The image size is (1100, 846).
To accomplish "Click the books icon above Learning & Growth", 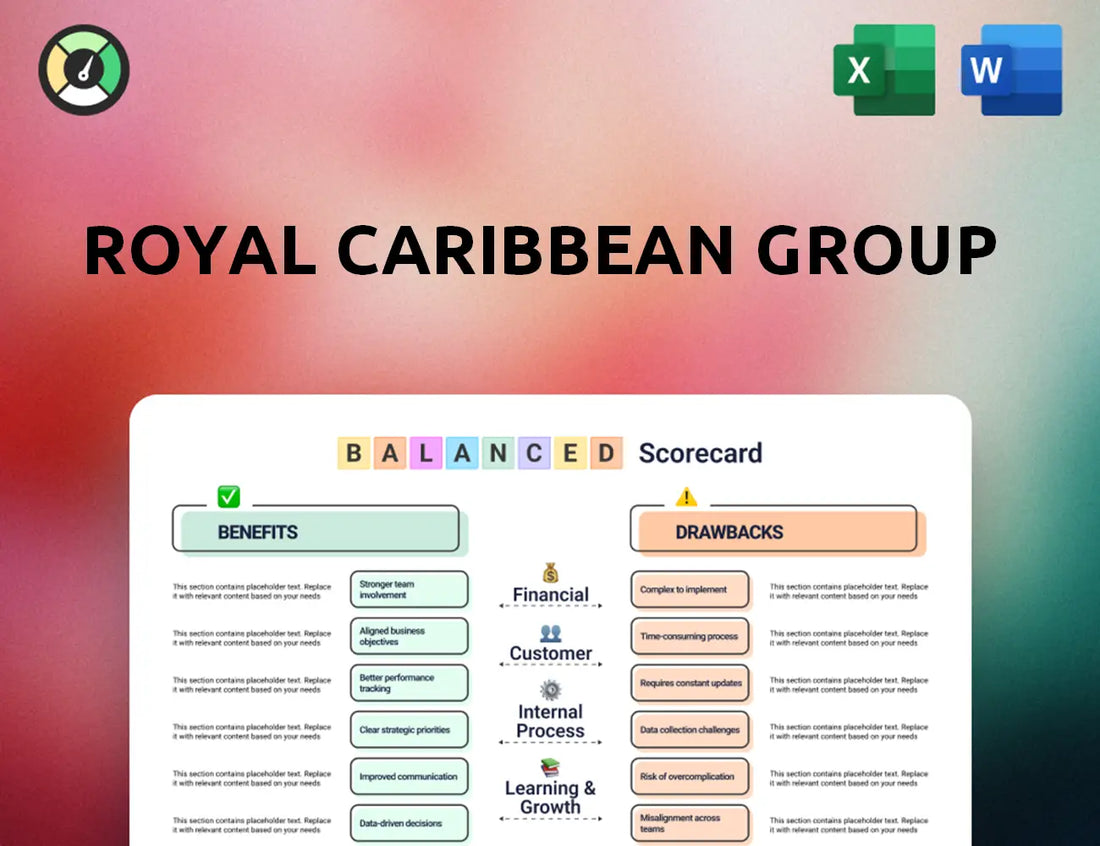I will click(551, 767).
